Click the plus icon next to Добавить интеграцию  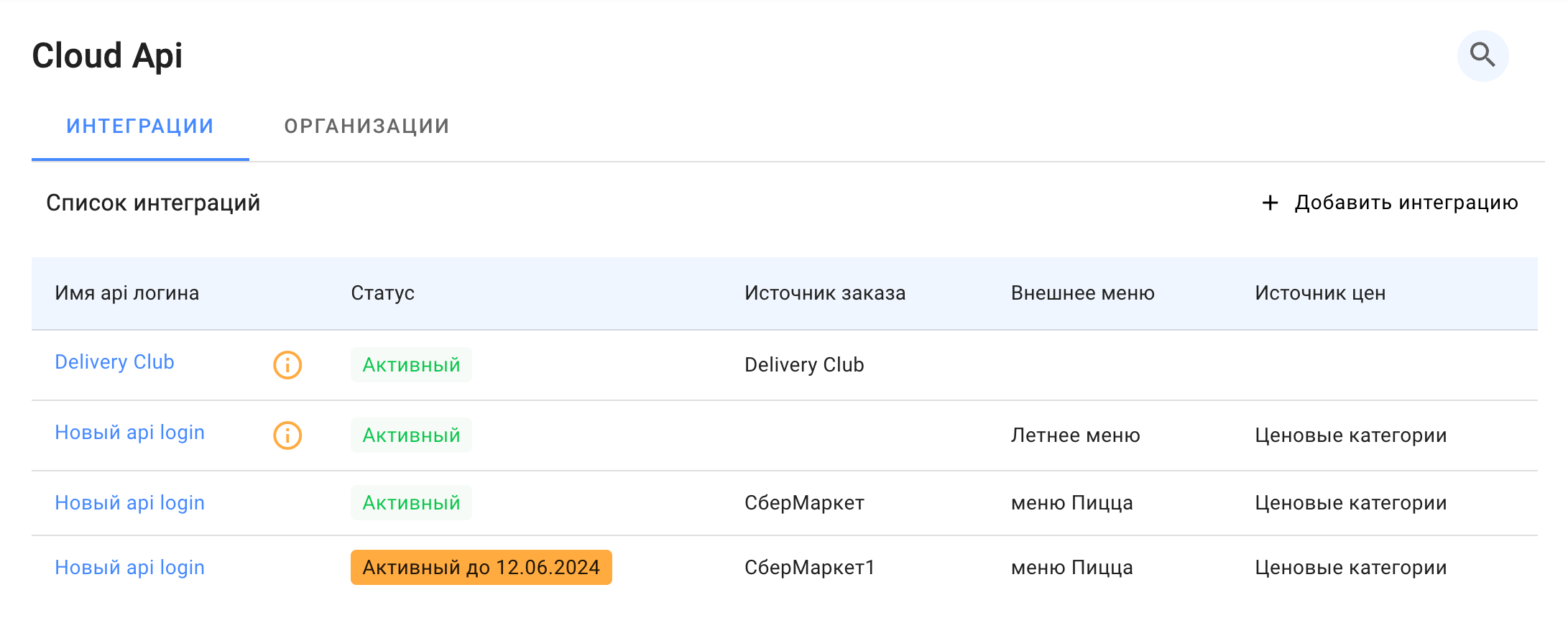coord(1269,203)
